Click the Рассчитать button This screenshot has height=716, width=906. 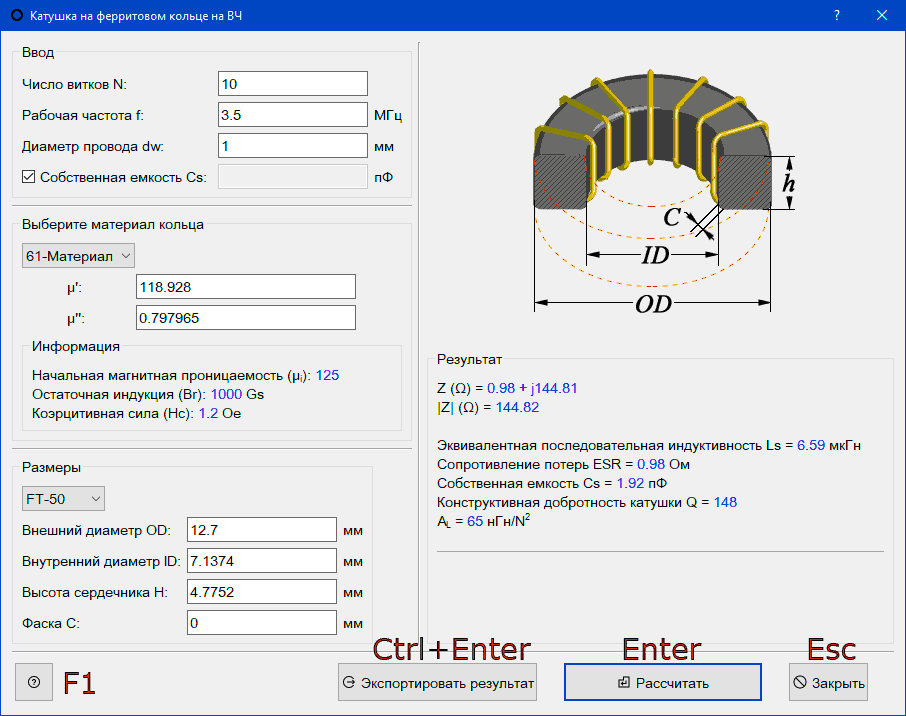click(663, 682)
